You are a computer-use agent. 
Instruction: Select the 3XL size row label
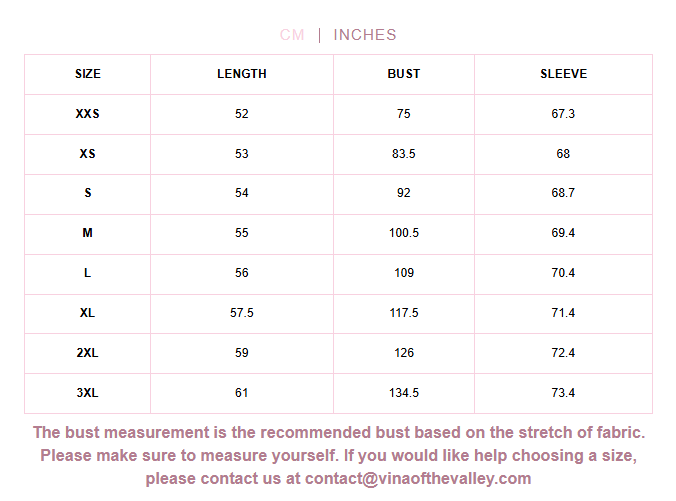coord(88,393)
